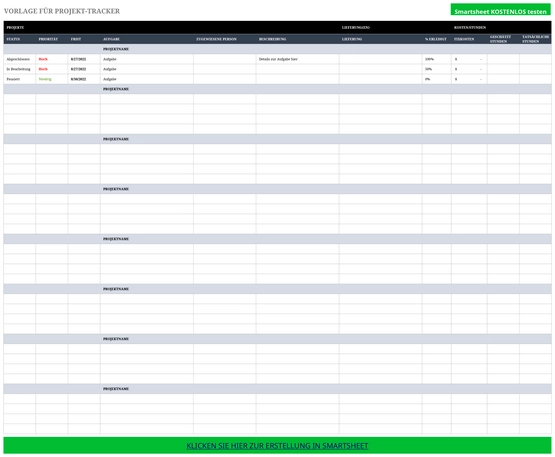Click Hoch priority in the In Bearbeitung row
The height and width of the screenshot is (457, 555).
(52, 69)
